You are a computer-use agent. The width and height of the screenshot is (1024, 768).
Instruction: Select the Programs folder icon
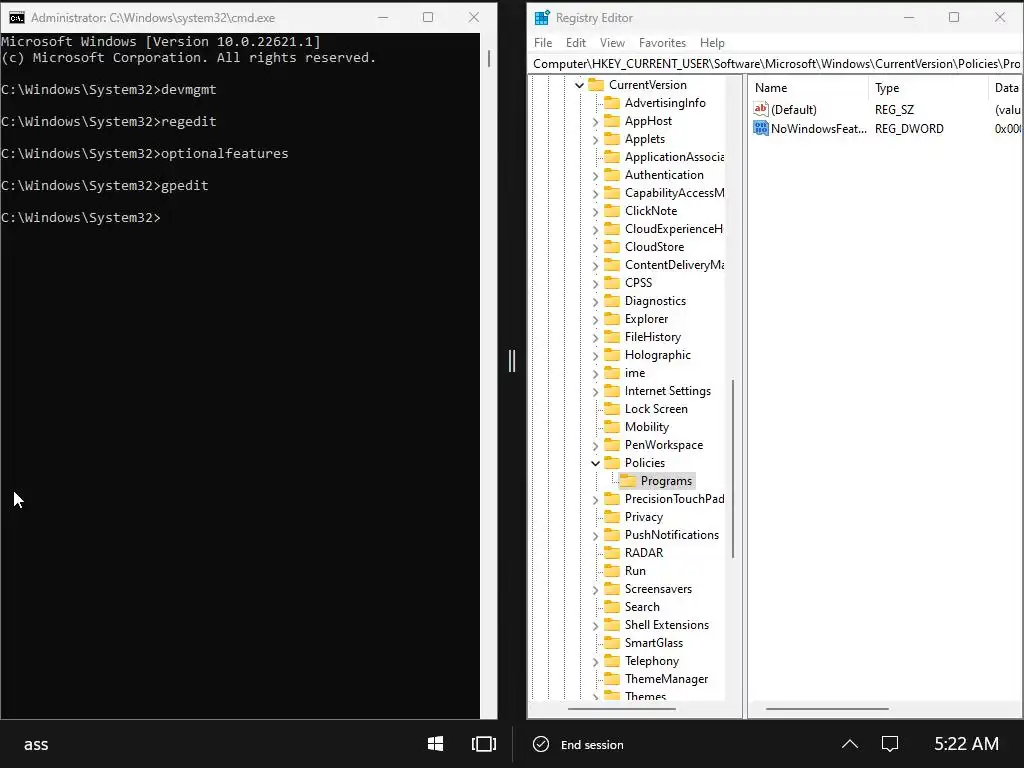(x=628, y=481)
